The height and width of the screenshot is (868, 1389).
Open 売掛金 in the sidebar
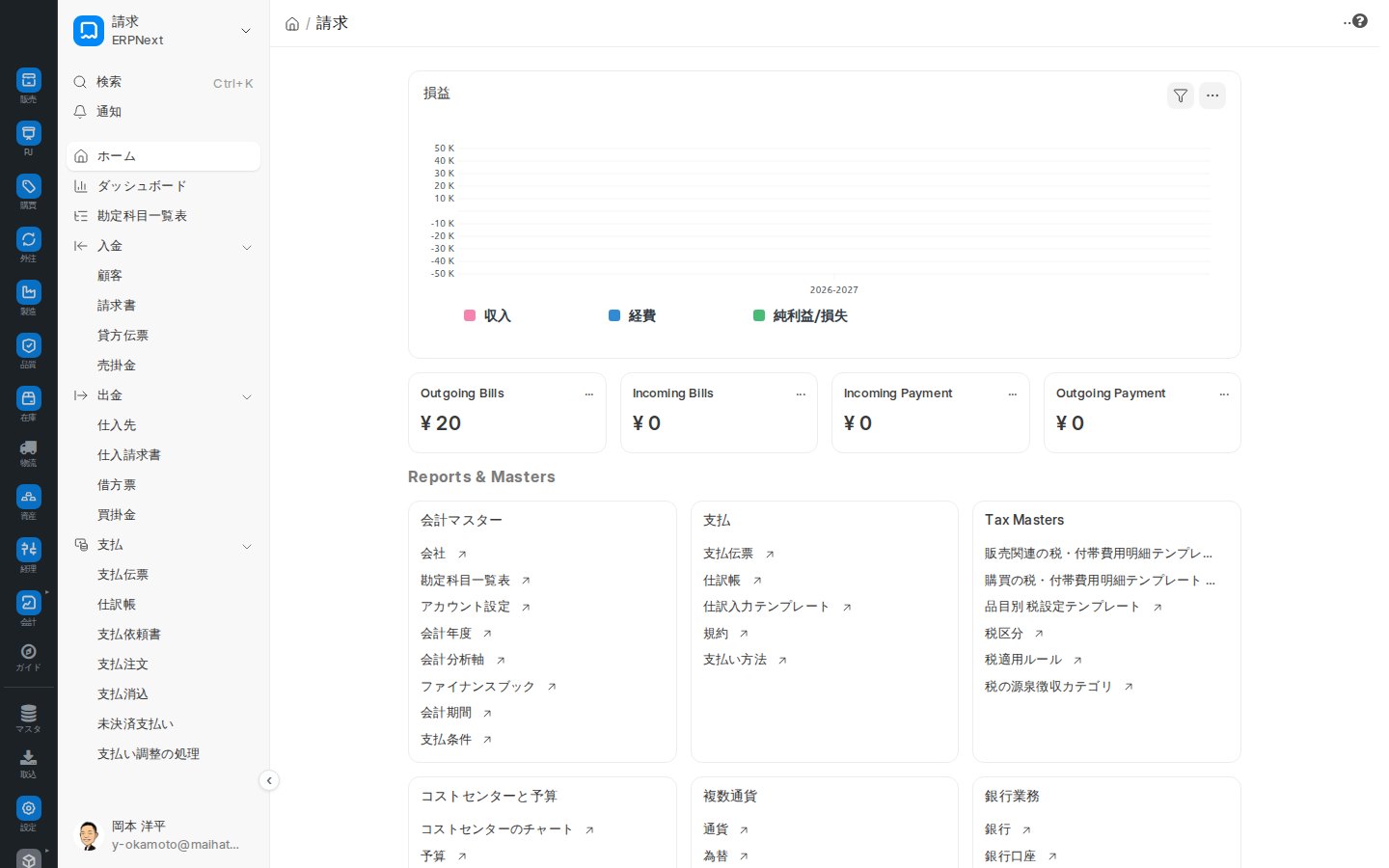163,366
